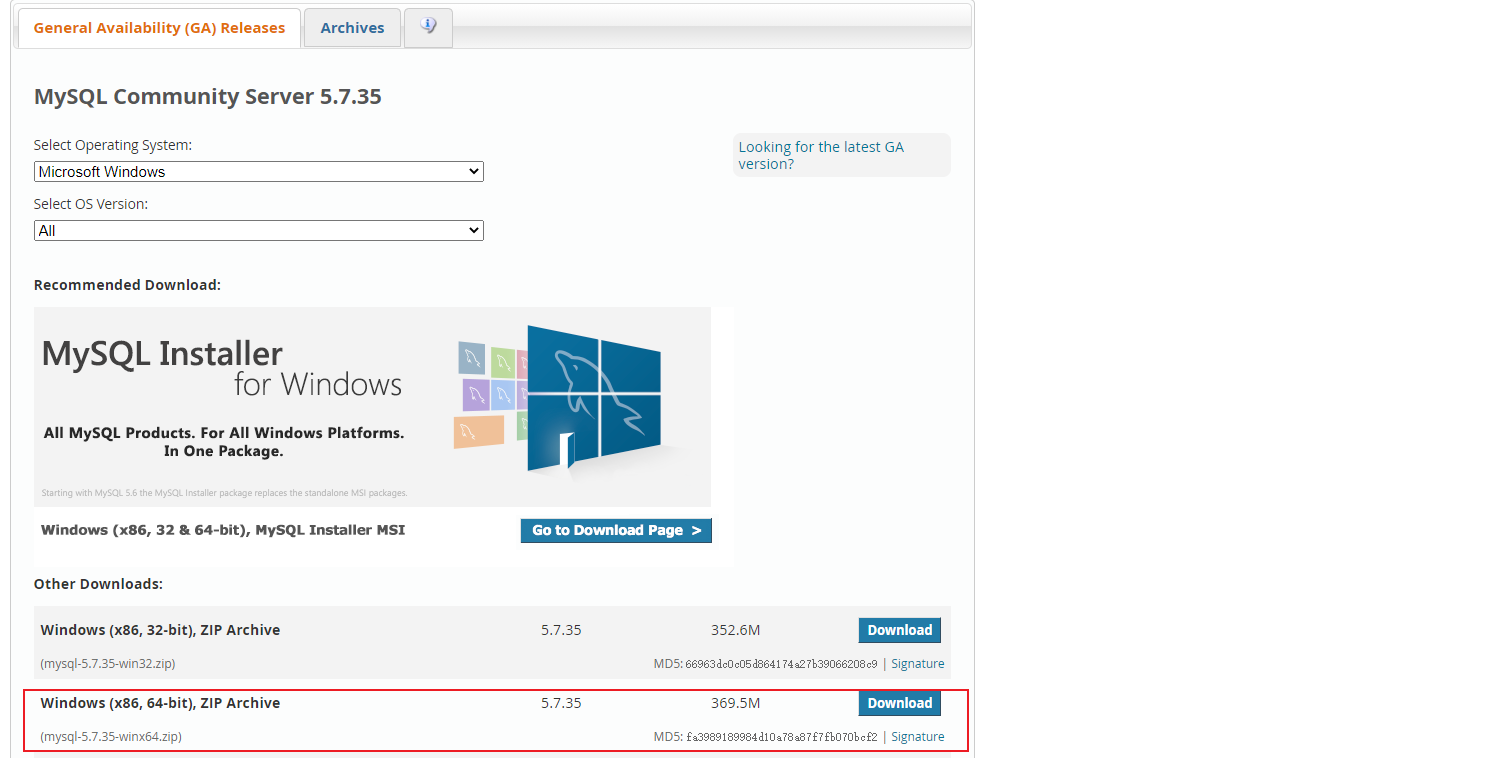Open the Select OS Version dropdown
The height and width of the screenshot is (758, 1502).
click(x=258, y=230)
